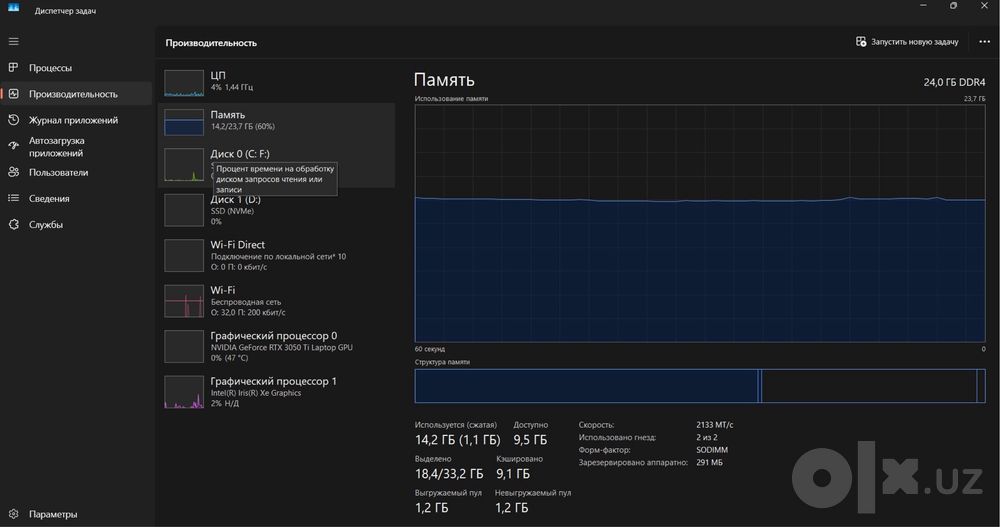This screenshot has width=1000, height=527.
Task: Select Диск 0 (C: F:) graph thumbnail
Action: (x=184, y=165)
